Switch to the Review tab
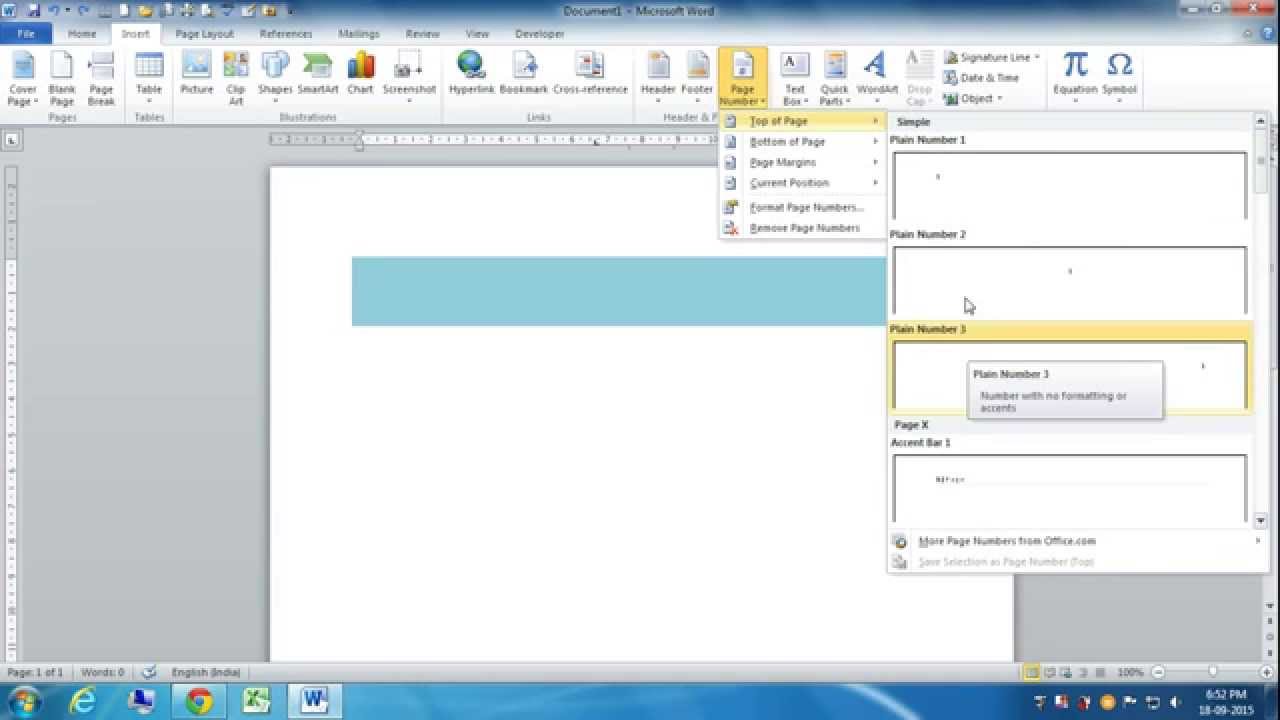Screen dimensions: 1280x720 tap(423, 34)
